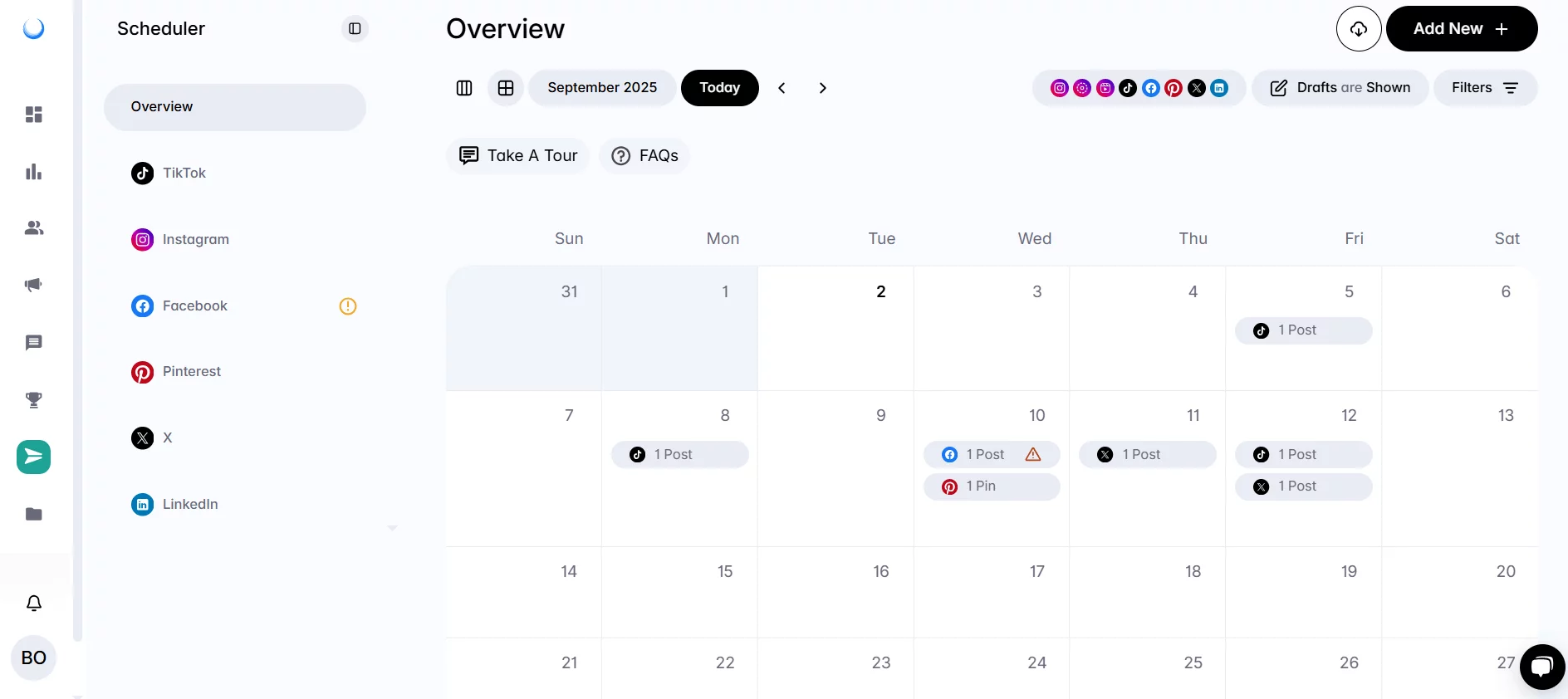The height and width of the screenshot is (699, 1568).
Task: Open the notifications bell icon
Action: [x=33, y=604]
